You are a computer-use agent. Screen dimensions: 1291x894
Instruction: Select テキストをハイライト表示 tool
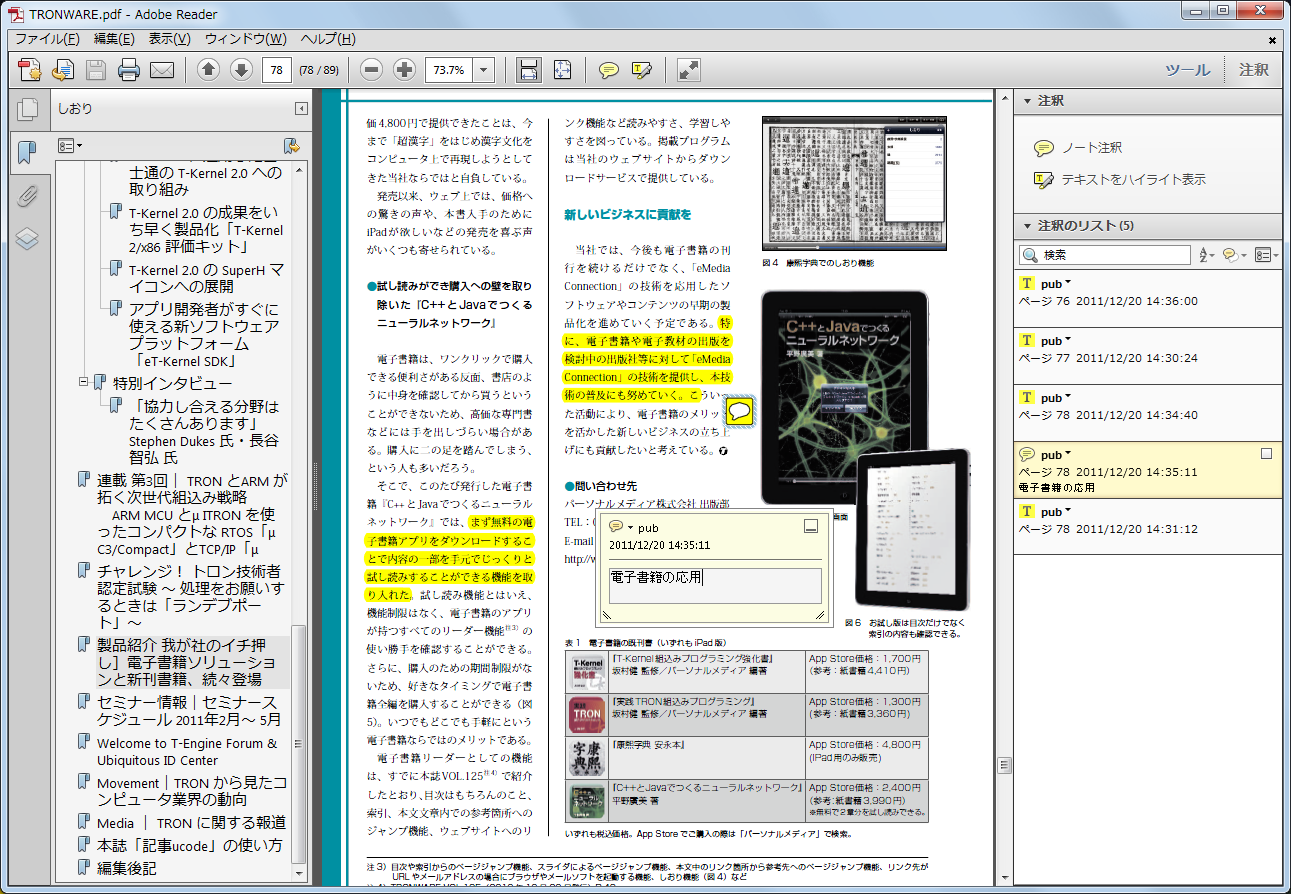pyautogui.click(x=1119, y=180)
